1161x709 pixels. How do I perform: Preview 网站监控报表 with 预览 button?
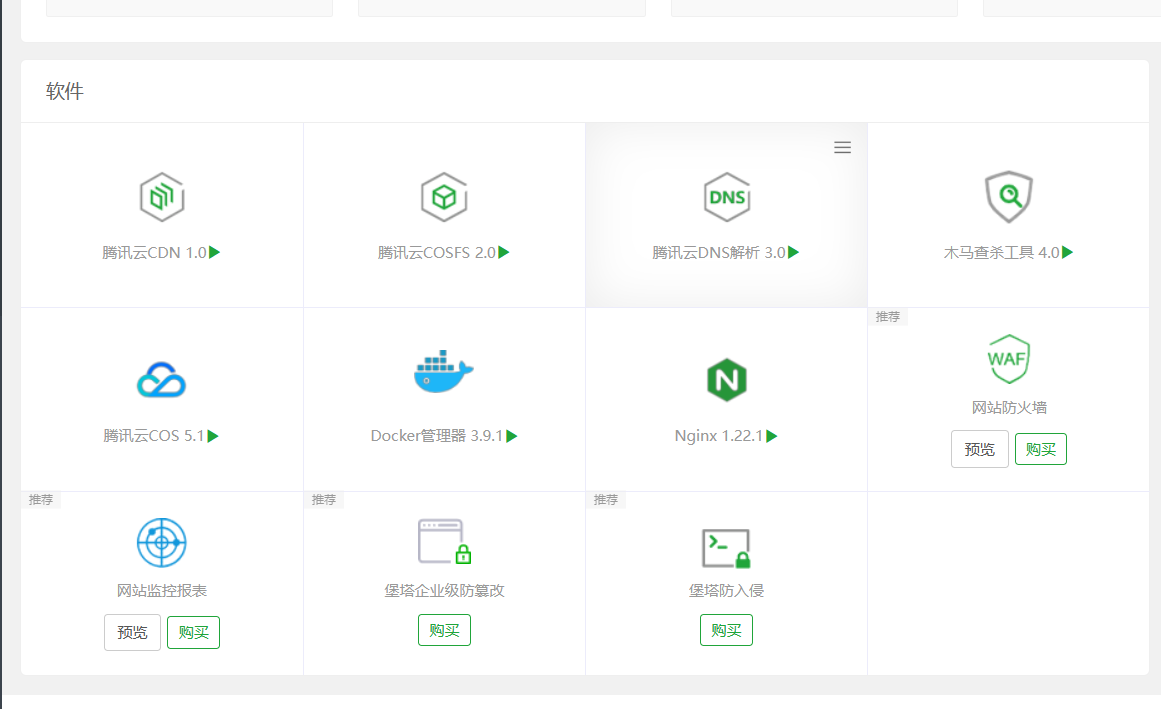pos(133,633)
